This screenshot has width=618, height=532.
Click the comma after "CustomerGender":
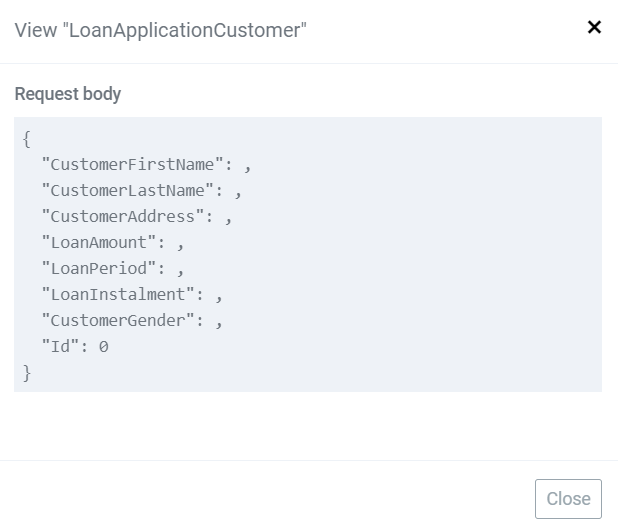(x=219, y=325)
